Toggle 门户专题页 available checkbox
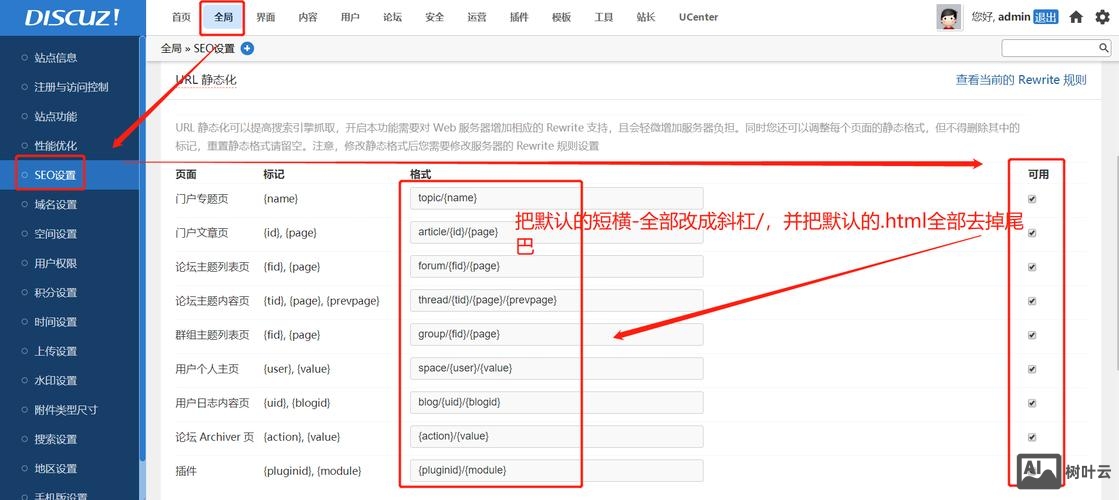This screenshot has width=1119, height=500. point(1032,199)
